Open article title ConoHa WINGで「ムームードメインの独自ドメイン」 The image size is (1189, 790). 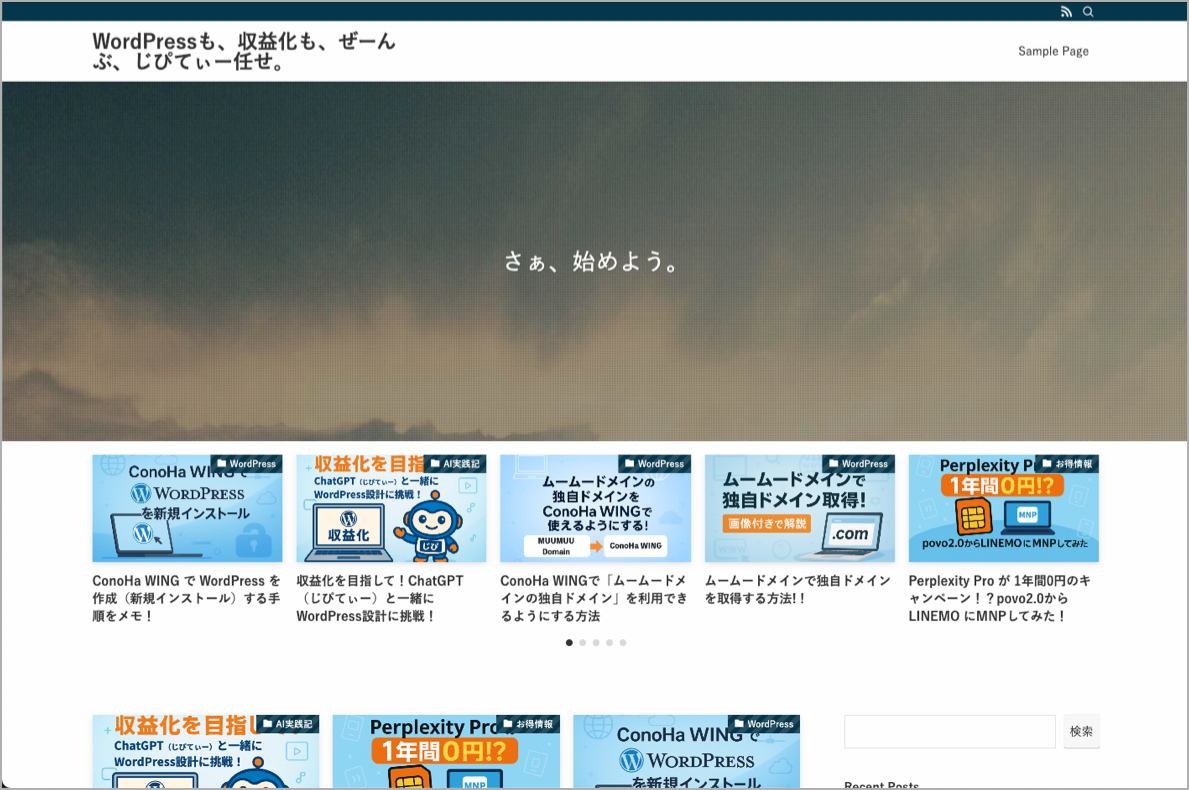click(x=594, y=598)
